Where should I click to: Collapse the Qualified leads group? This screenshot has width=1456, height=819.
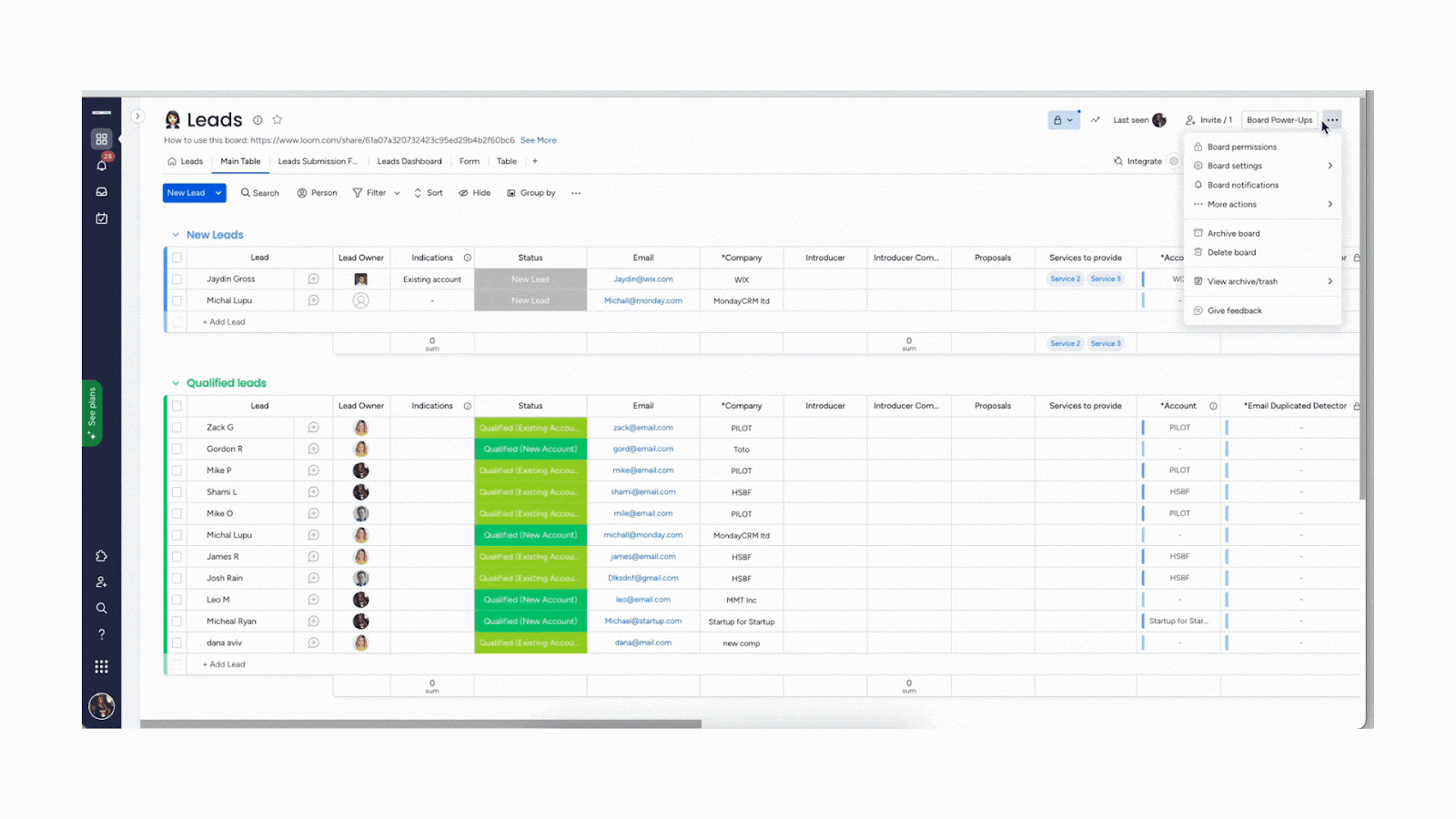point(176,383)
